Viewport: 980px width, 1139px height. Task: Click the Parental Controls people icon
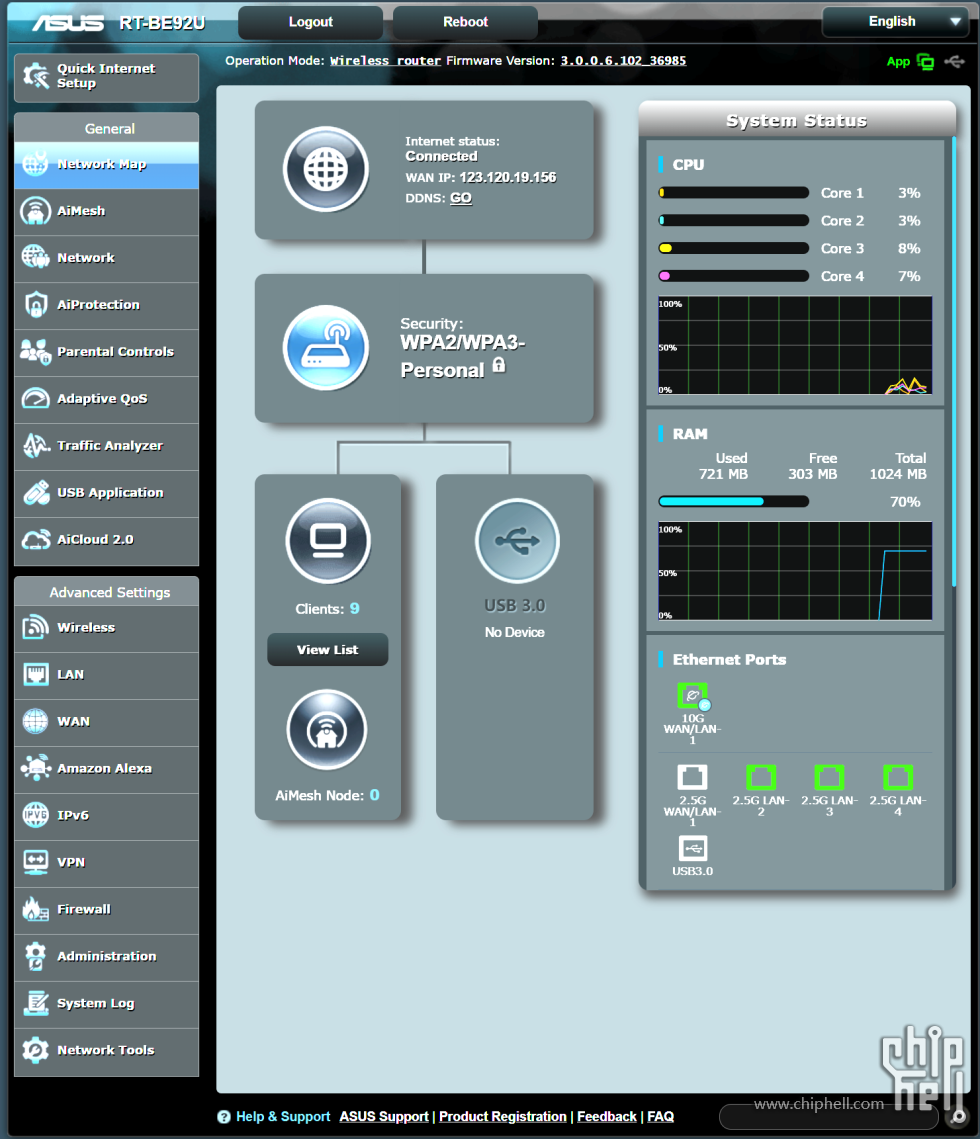click(x=36, y=352)
